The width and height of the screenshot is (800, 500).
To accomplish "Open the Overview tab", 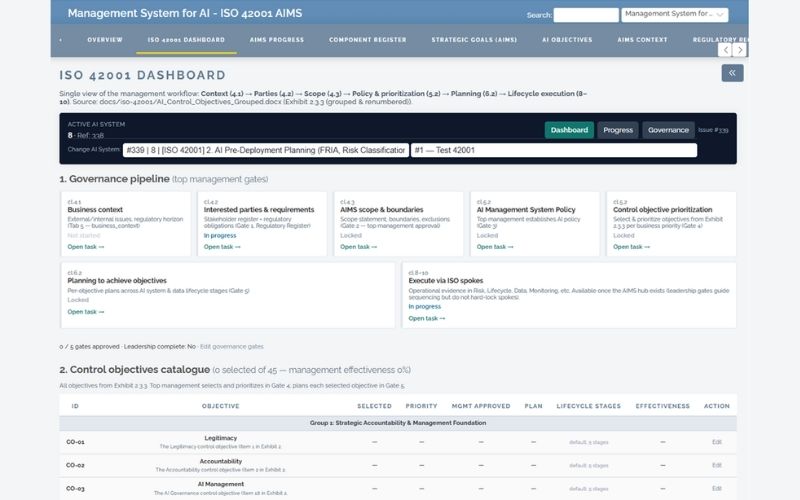I will (x=105, y=40).
